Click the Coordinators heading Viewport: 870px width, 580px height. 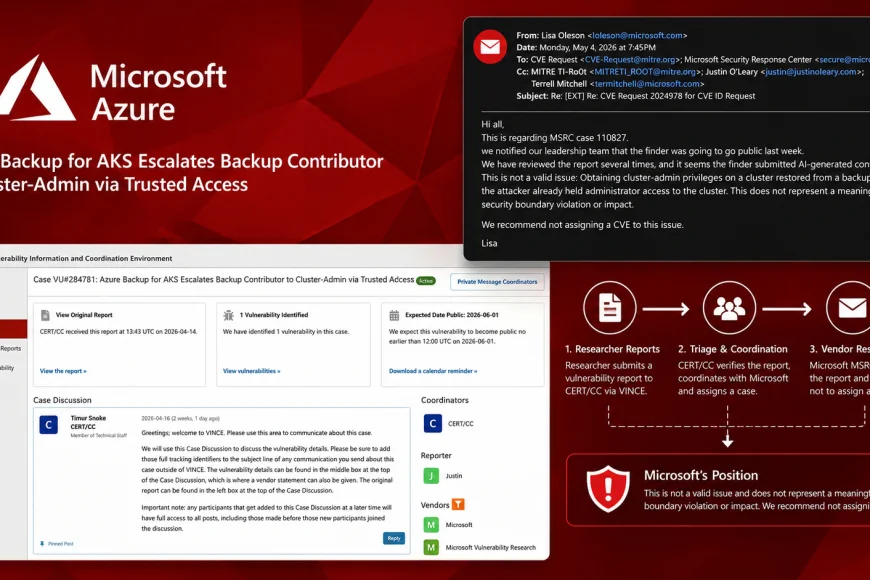pos(444,400)
